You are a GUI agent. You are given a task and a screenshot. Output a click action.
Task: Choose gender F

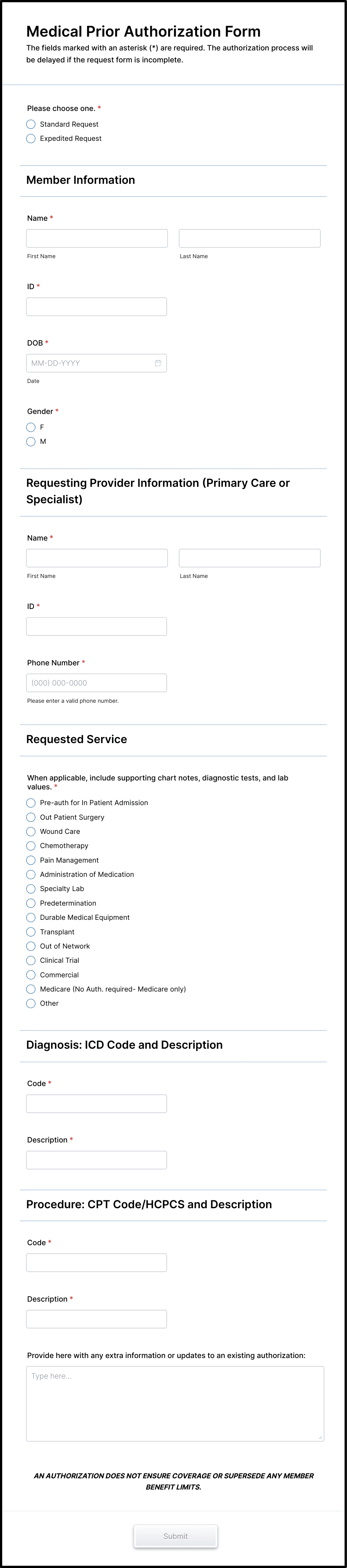(x=31, y=427)
